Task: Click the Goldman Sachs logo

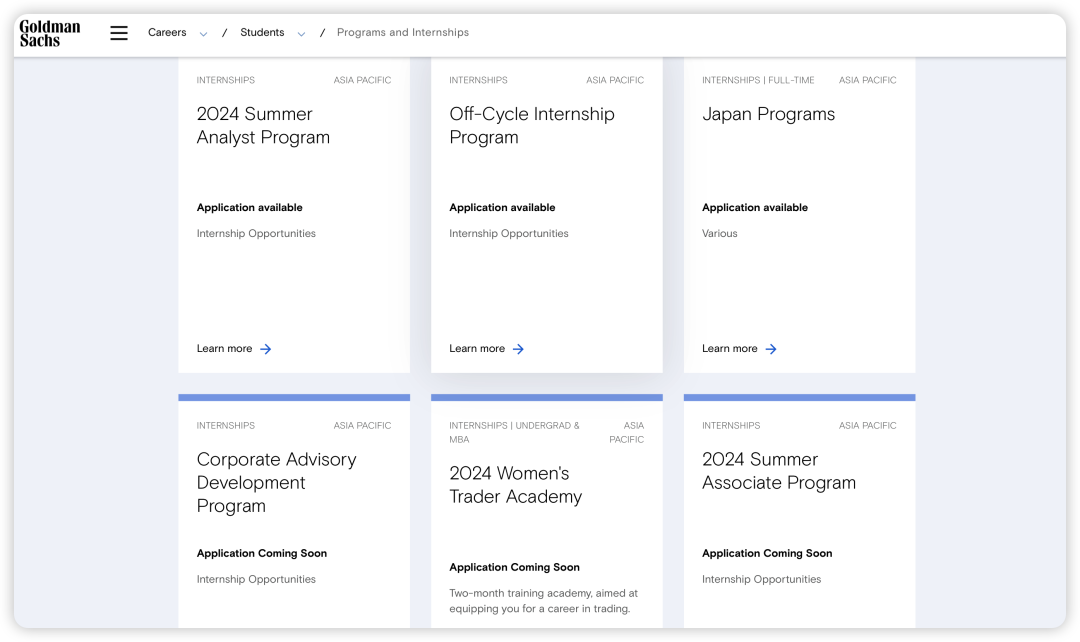Action: click(50, 33)
